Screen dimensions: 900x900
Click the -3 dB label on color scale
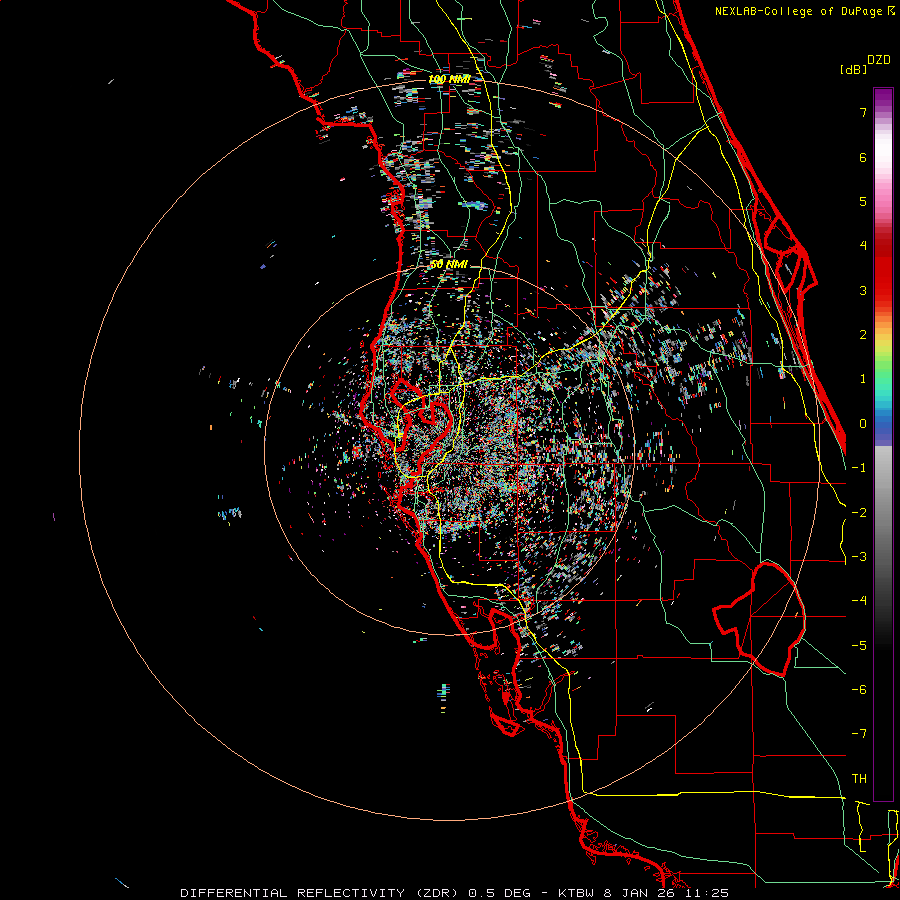[x=859, y=556]
